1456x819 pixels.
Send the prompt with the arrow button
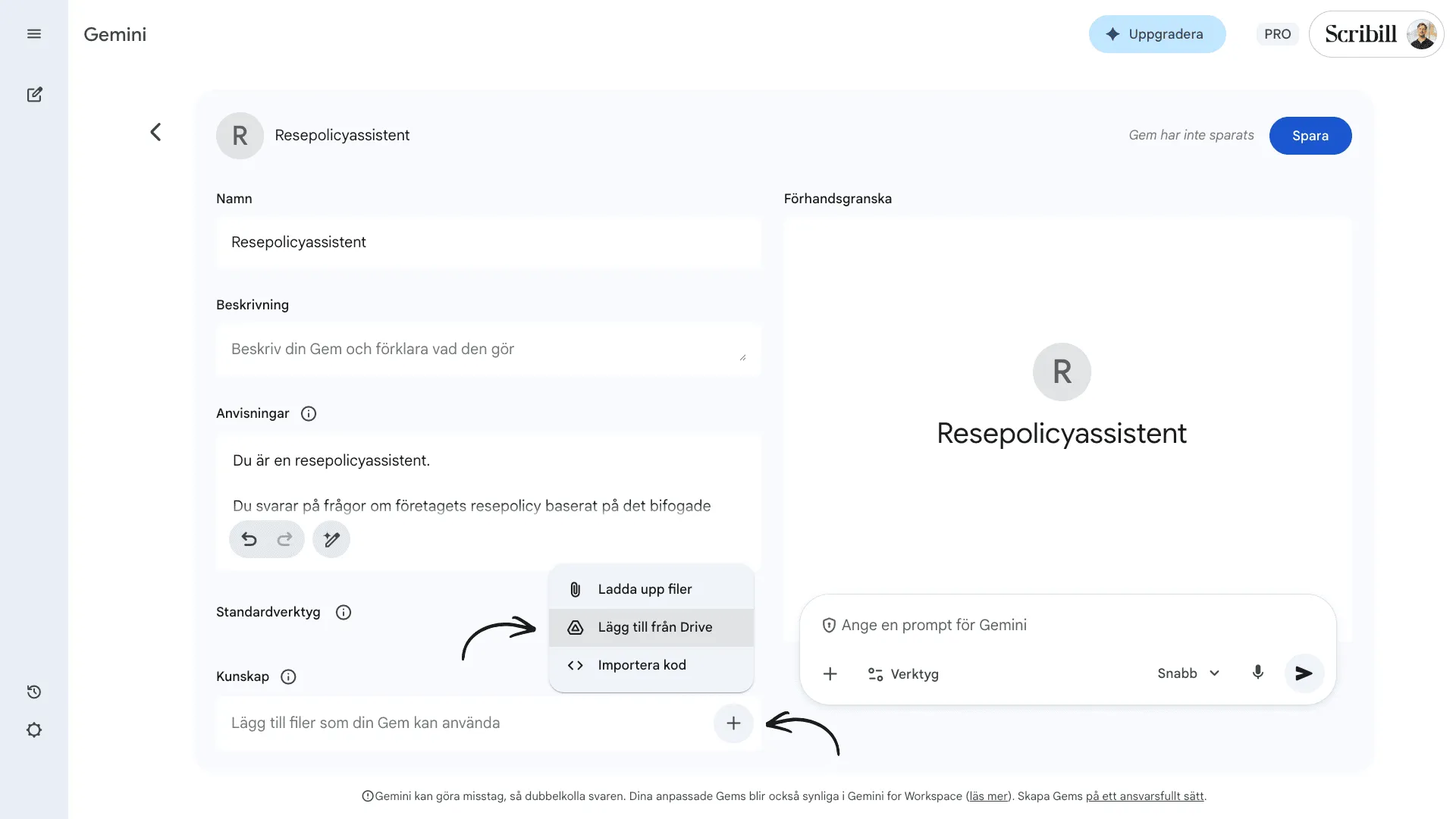point(1304,673)
